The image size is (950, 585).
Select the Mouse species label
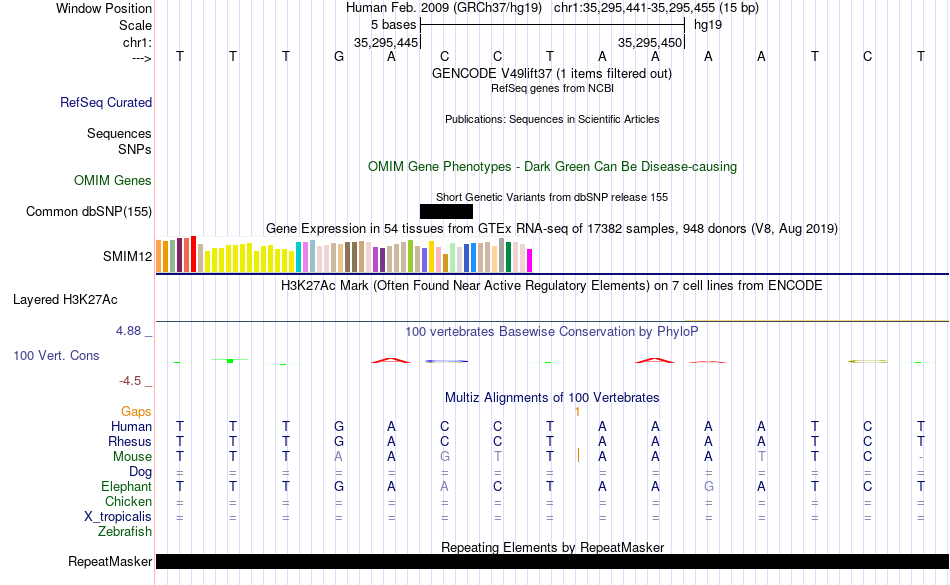132,457
